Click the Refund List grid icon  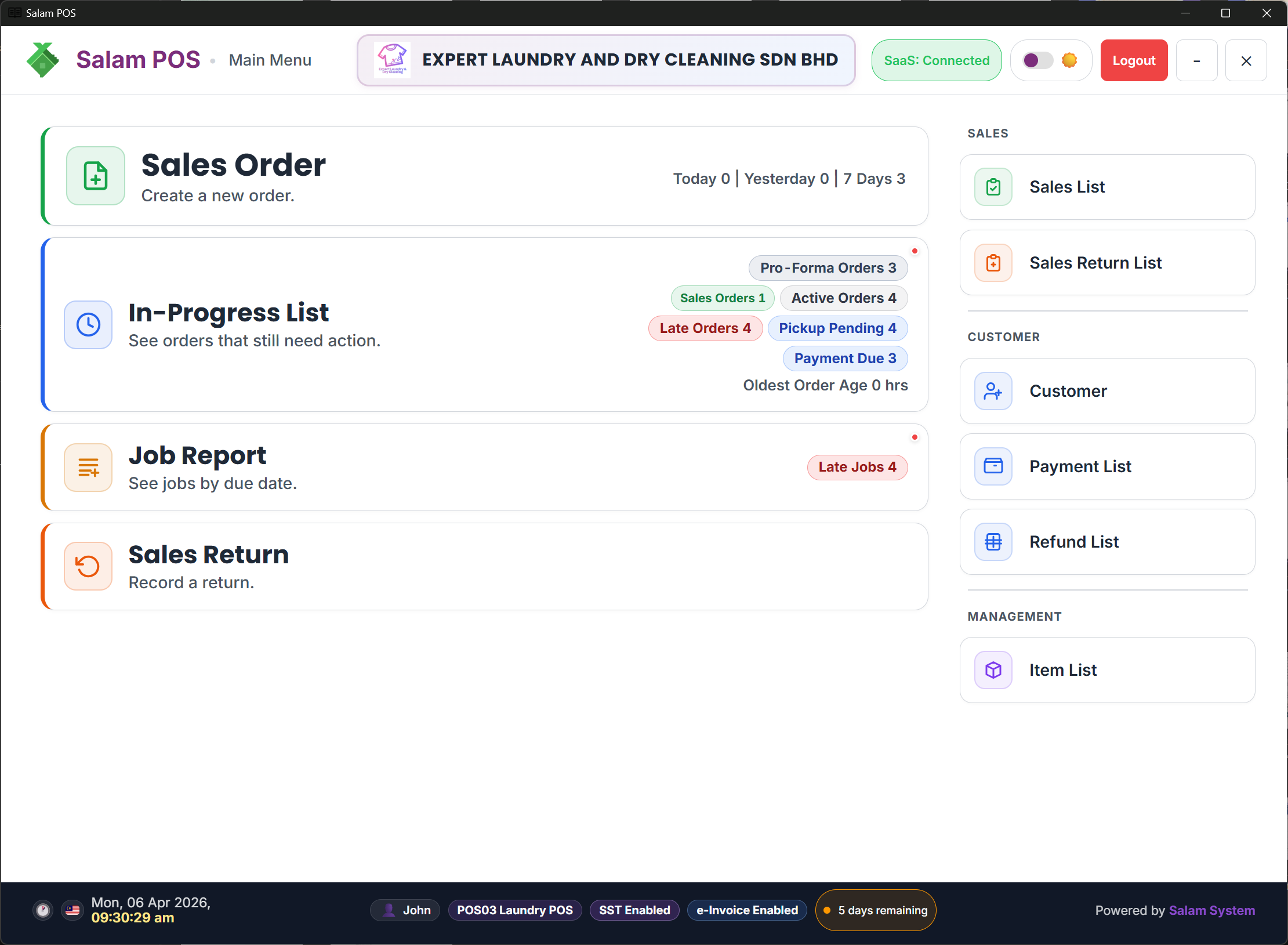tap(993, 542)
